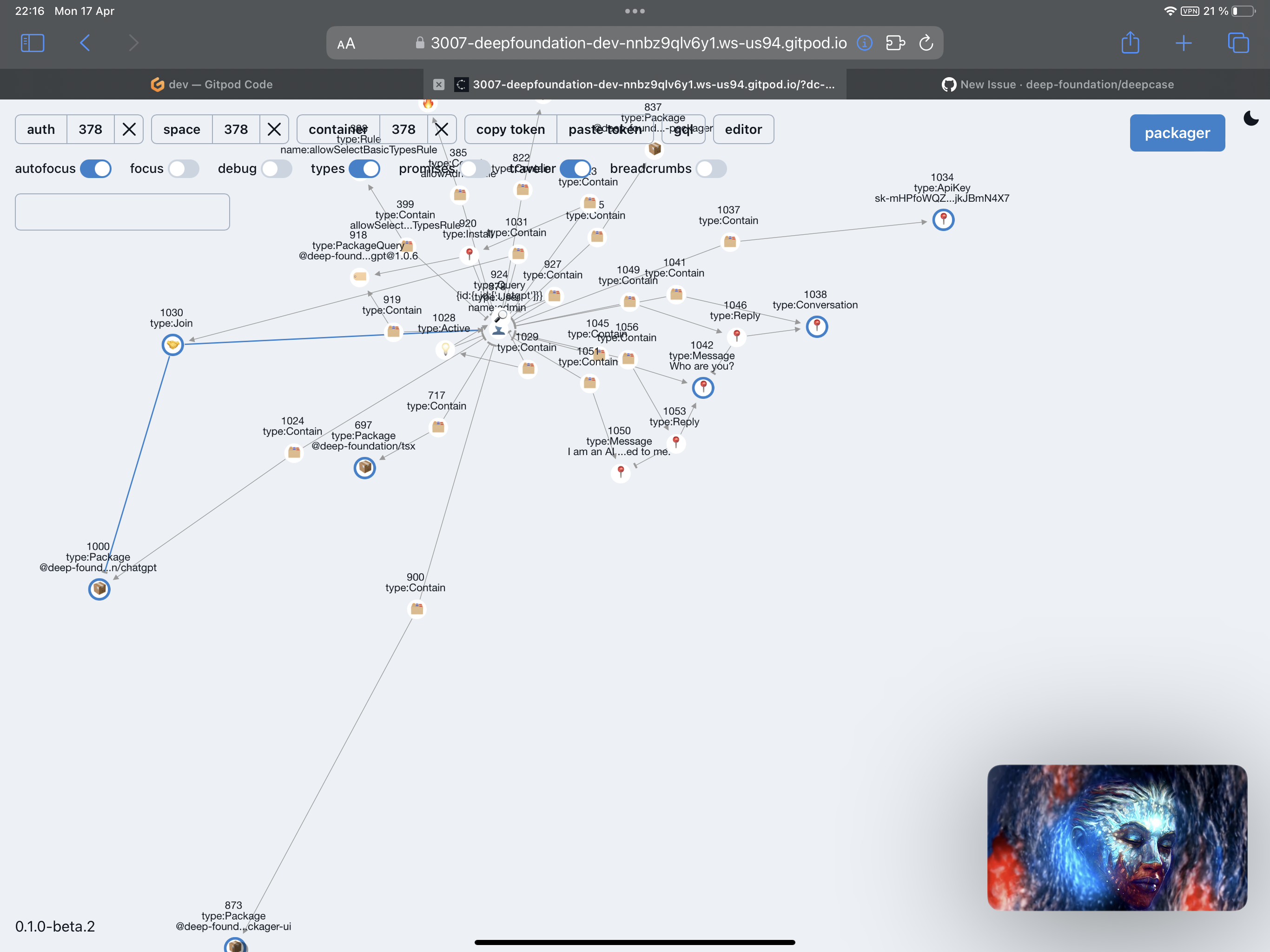Select the 1041 Contain node

676,295
